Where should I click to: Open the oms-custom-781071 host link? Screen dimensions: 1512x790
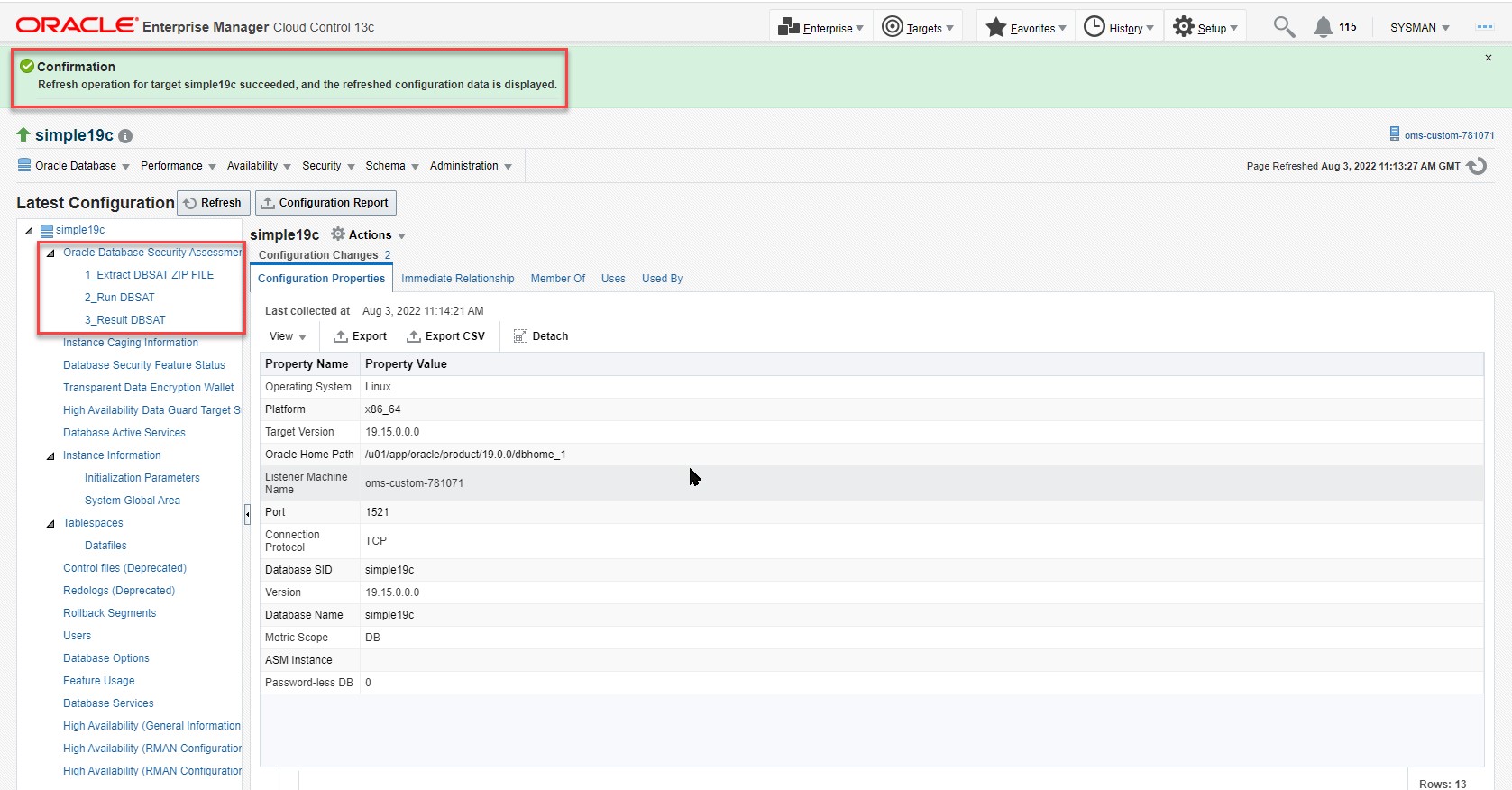point(1449,135)
